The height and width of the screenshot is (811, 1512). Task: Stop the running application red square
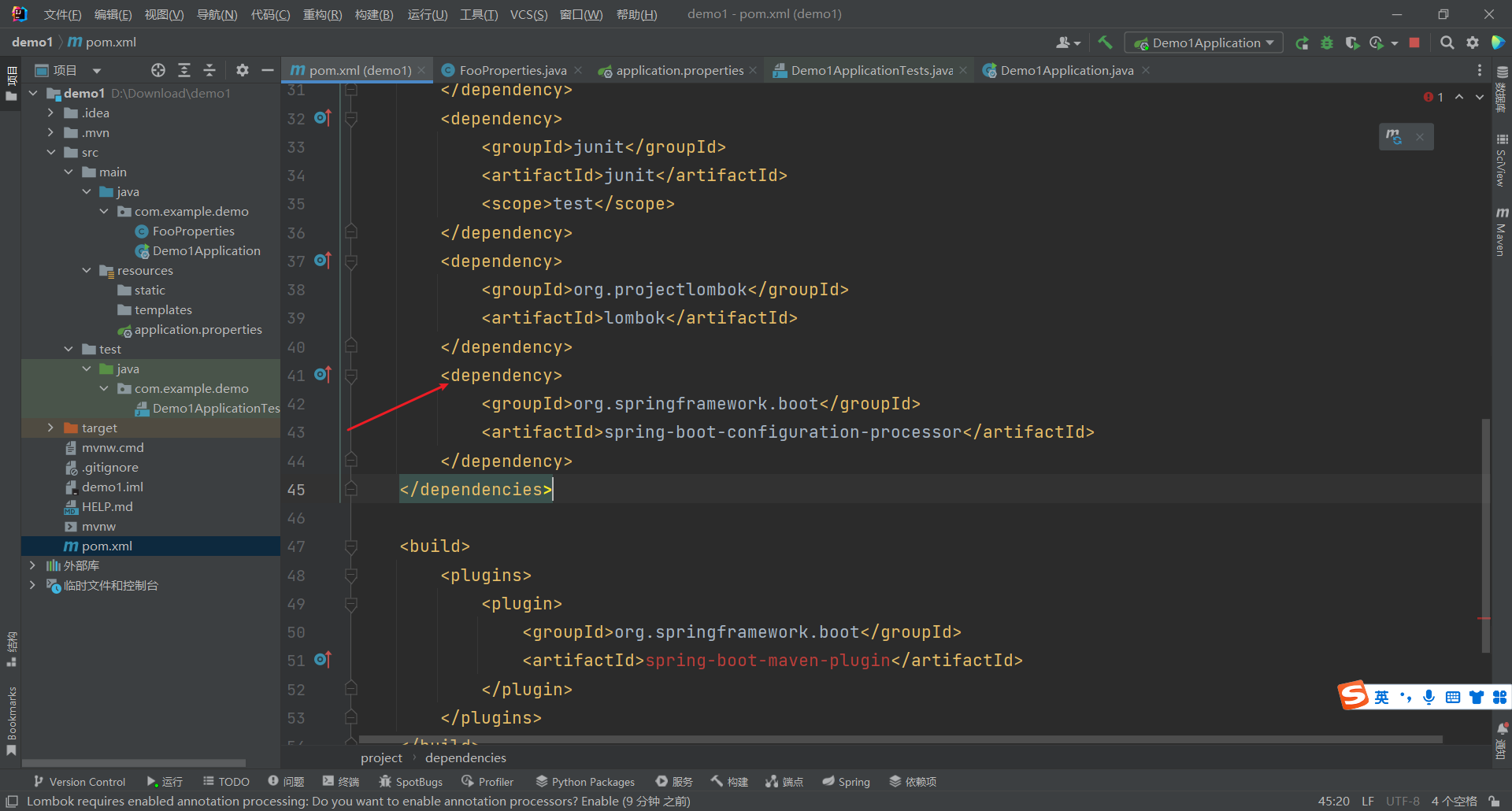1414,43
